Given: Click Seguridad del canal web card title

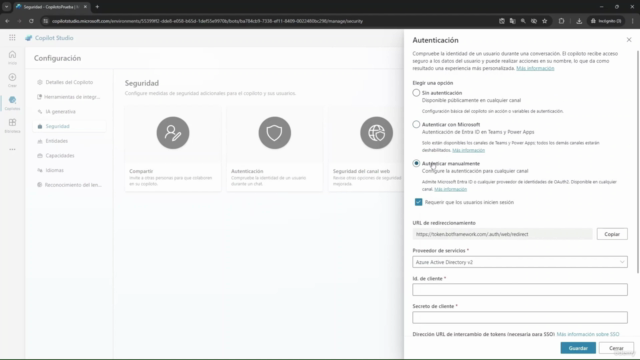Looking at the screenshot, I should click(x=361, y=171).
